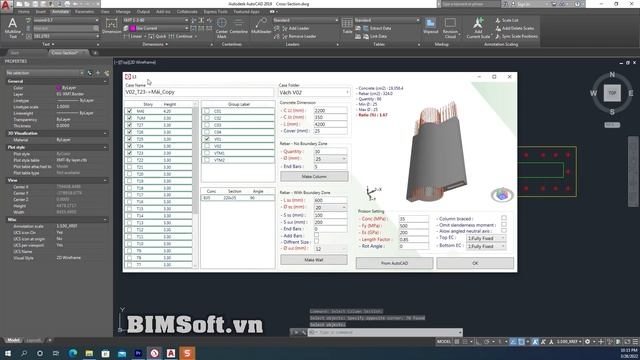
Task: Click the Add Leader tool
Action: [x=295, y=28]
